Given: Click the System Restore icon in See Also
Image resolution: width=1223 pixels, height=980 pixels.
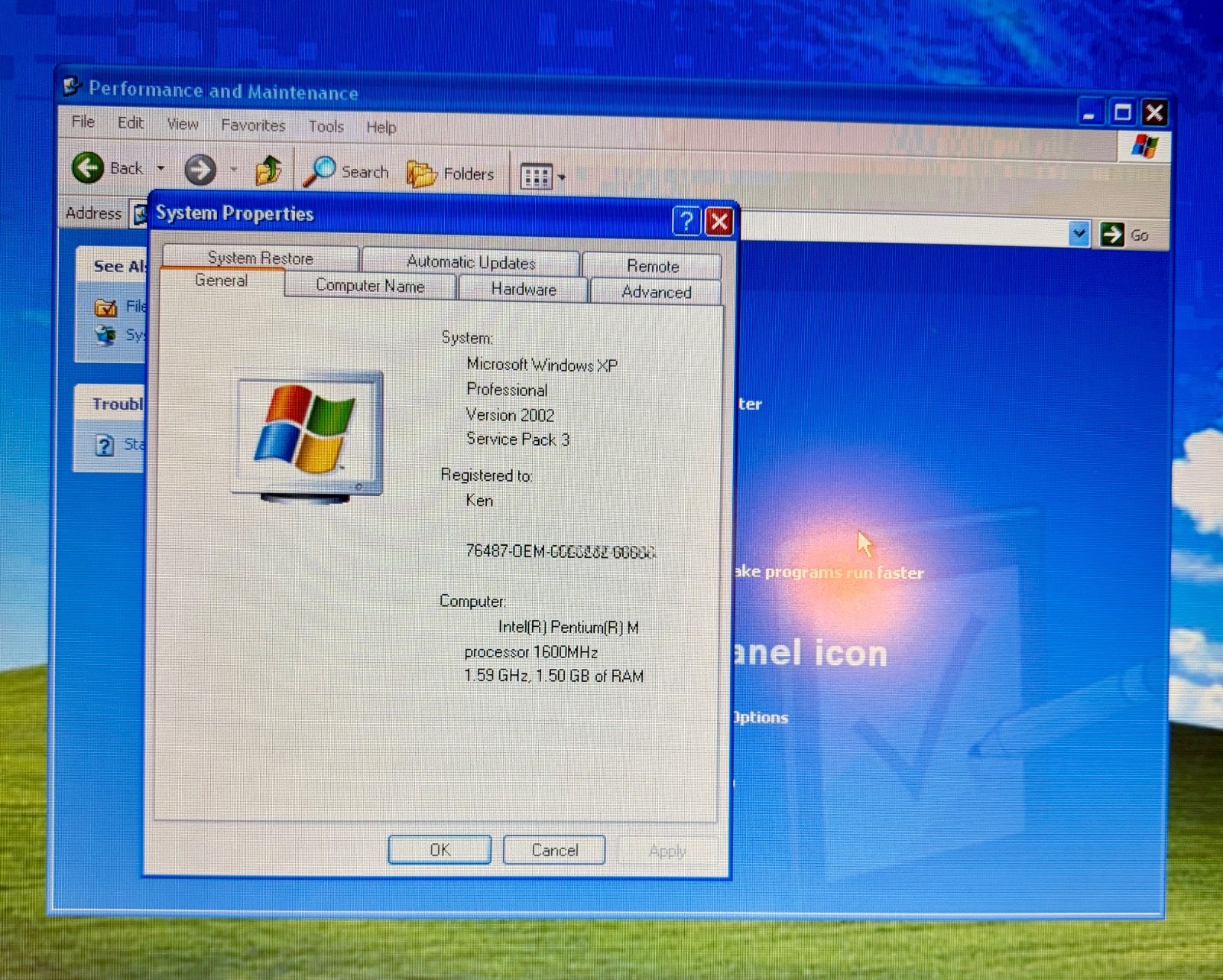Looking at the screenshot, I should tap(105, 335).
